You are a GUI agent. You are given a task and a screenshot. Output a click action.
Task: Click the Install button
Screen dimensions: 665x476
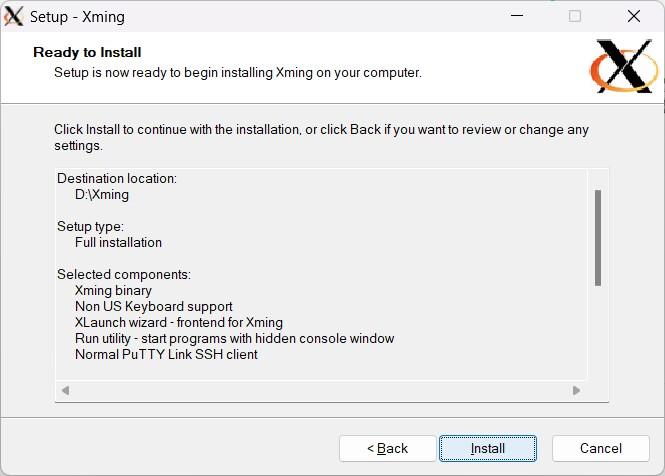click(x=488, y=448)
